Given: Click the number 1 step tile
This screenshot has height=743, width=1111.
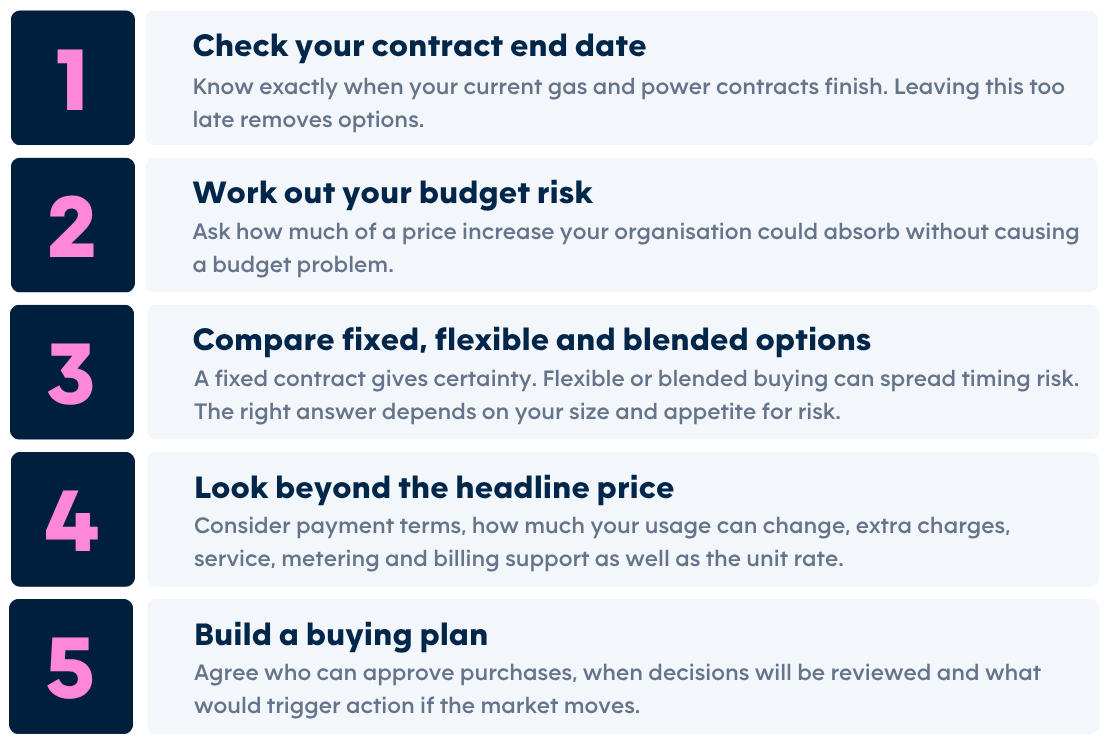Looking at the screenshot, I should (x=73, y=78).
